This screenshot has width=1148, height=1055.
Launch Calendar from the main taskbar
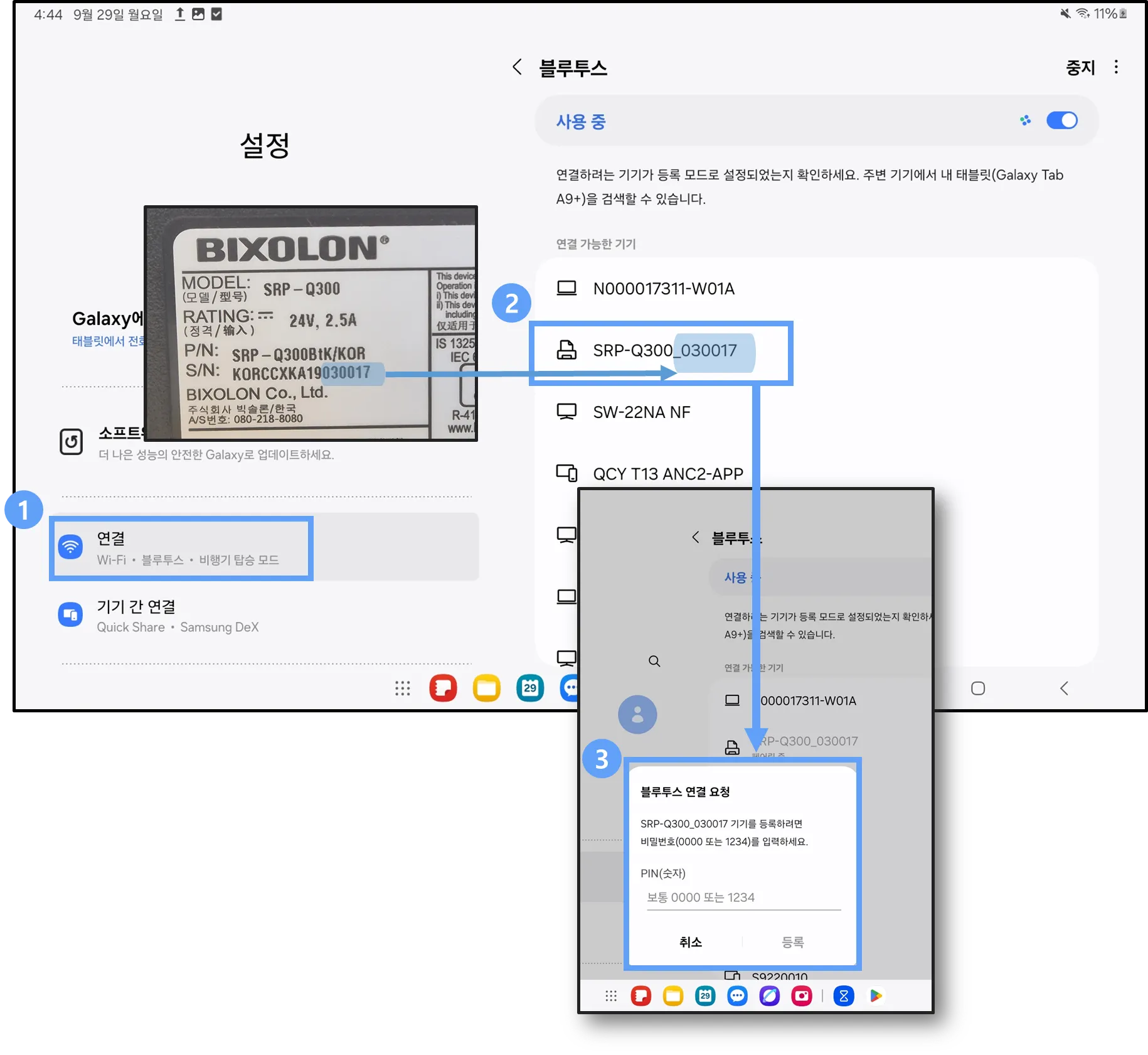pyautogui.click(x=530, y=688)
